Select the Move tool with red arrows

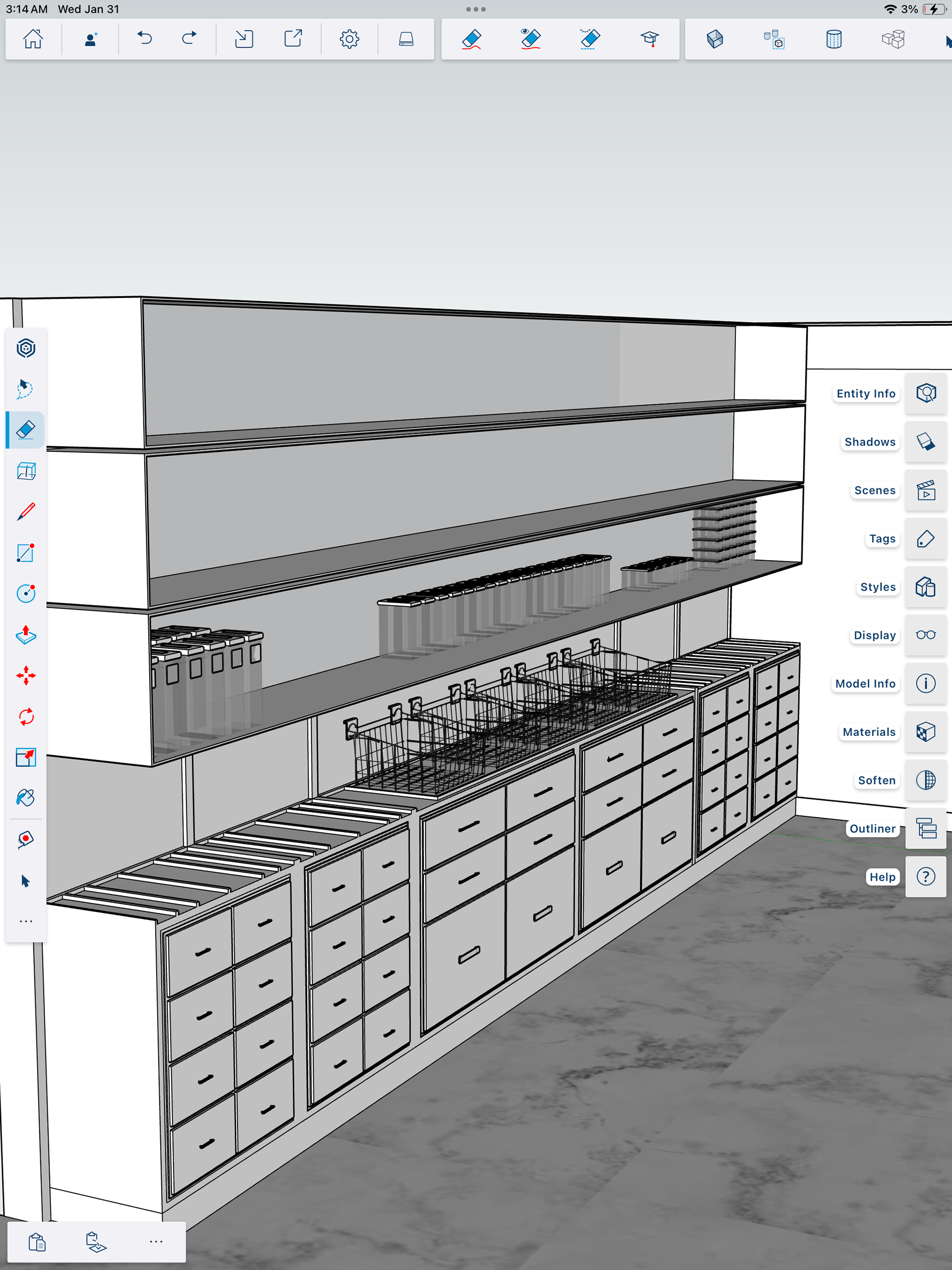pos(26,675)
